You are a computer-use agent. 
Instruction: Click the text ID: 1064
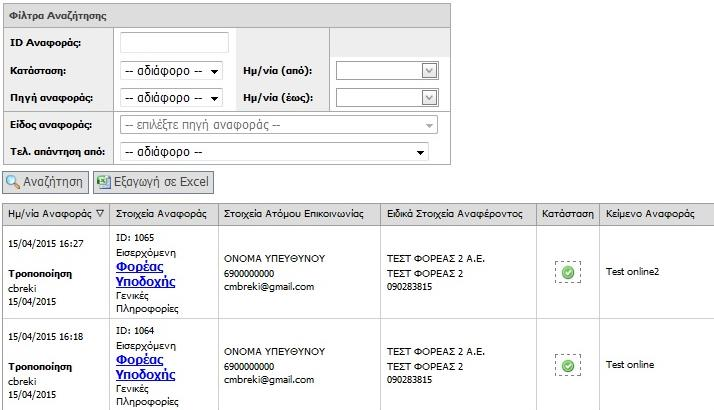(135, 331)
